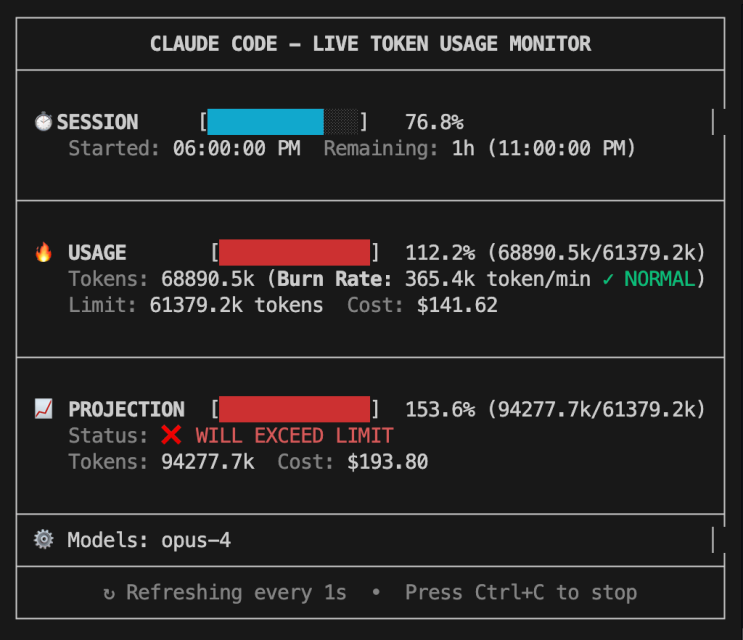This screenshot has height=640, width=743.
Task: Click the opus-4 model name
Action: point(196,540)
